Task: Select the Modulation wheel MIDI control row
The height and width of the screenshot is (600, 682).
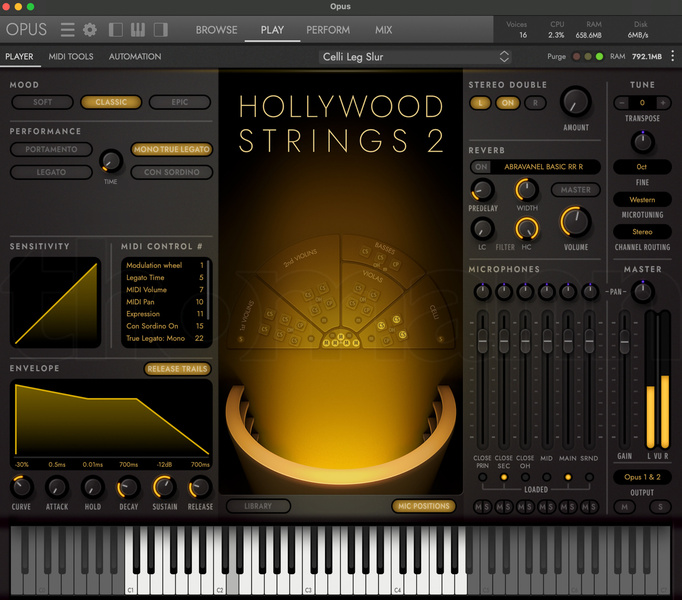Action: click(x=165, y=265)
